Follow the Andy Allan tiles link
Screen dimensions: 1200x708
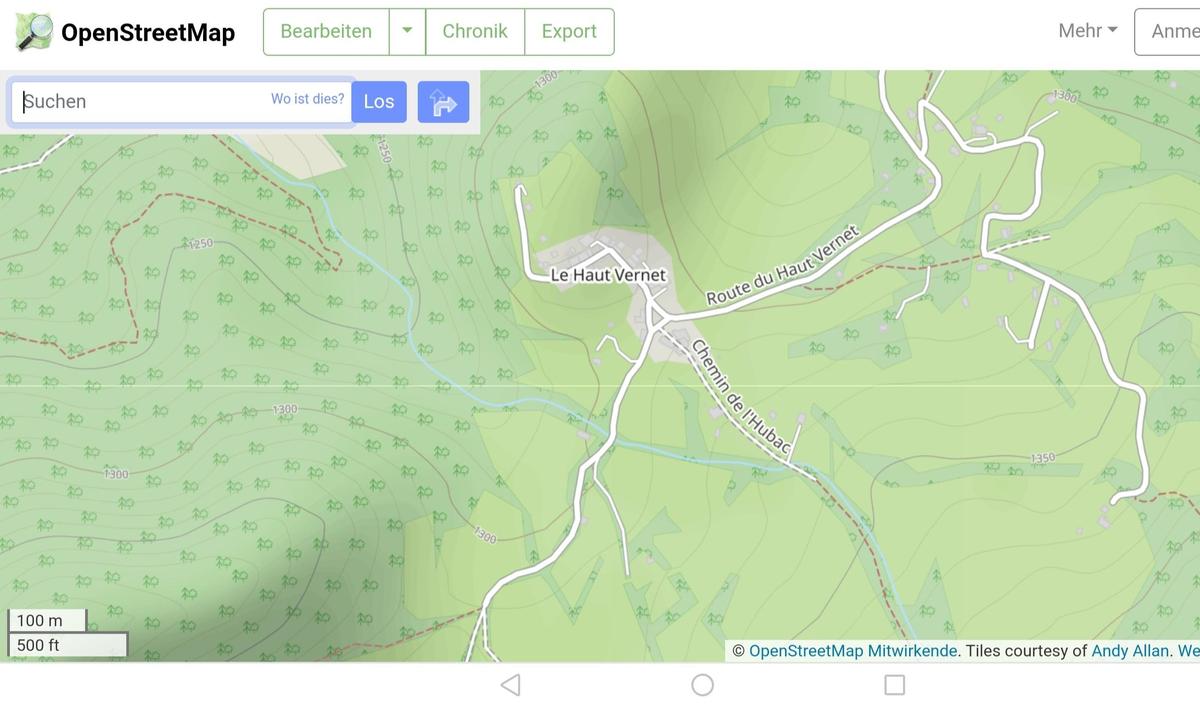point(1129,651)
